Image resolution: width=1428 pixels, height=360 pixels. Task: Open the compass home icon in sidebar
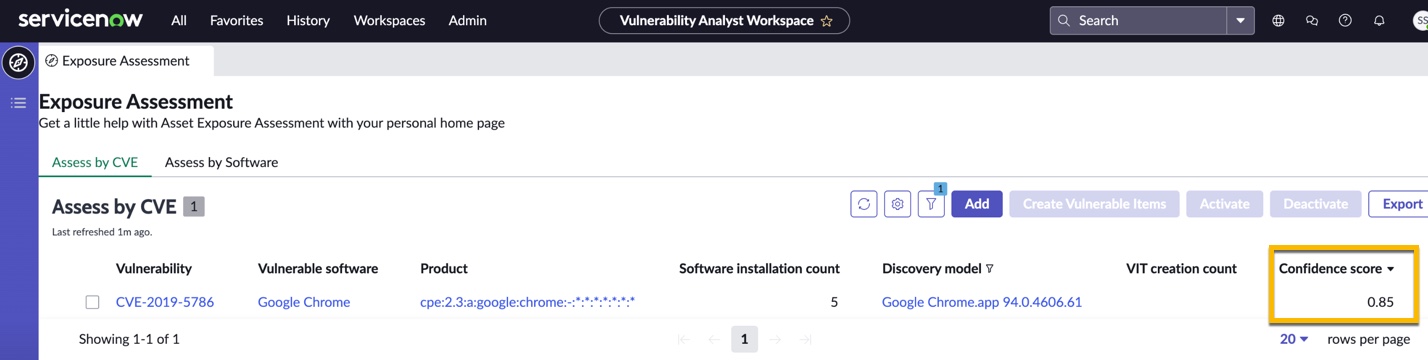click(18, 62)
